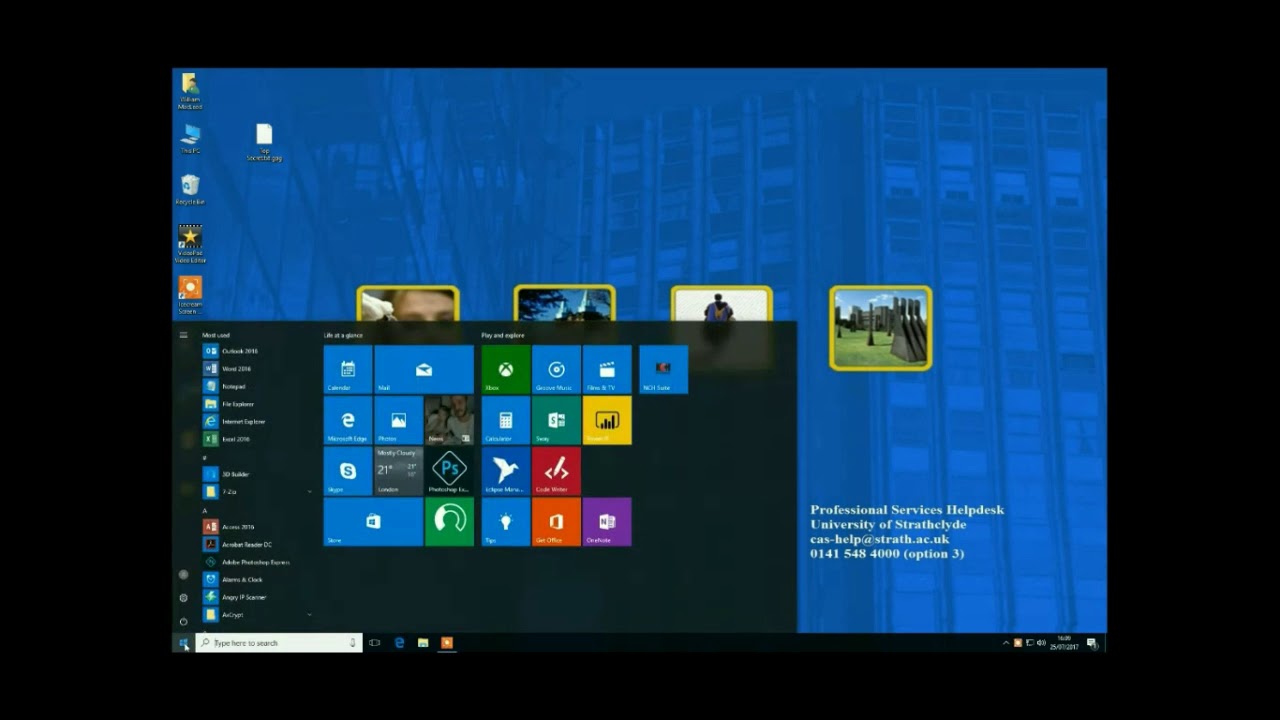
Task: Select the Recycle Bin desktop icon
Action: tap(190, 189)
